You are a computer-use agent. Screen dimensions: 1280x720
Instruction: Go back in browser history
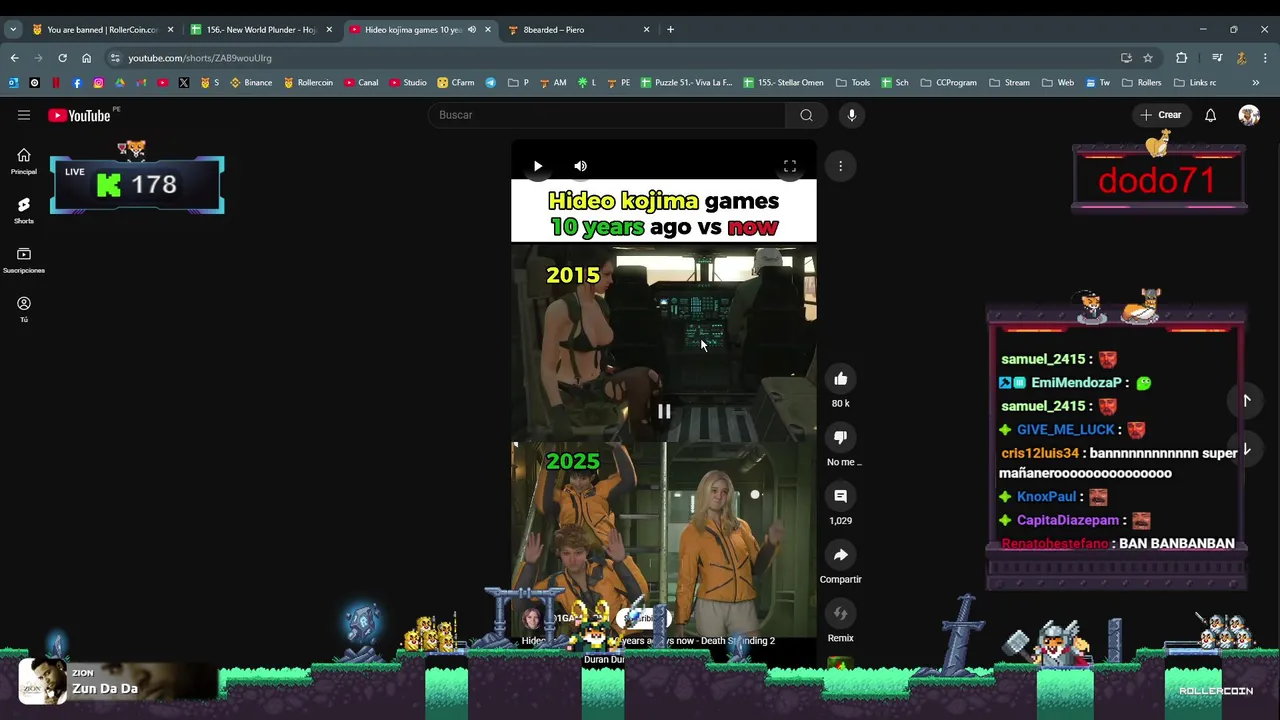click(x=14, y=58)
